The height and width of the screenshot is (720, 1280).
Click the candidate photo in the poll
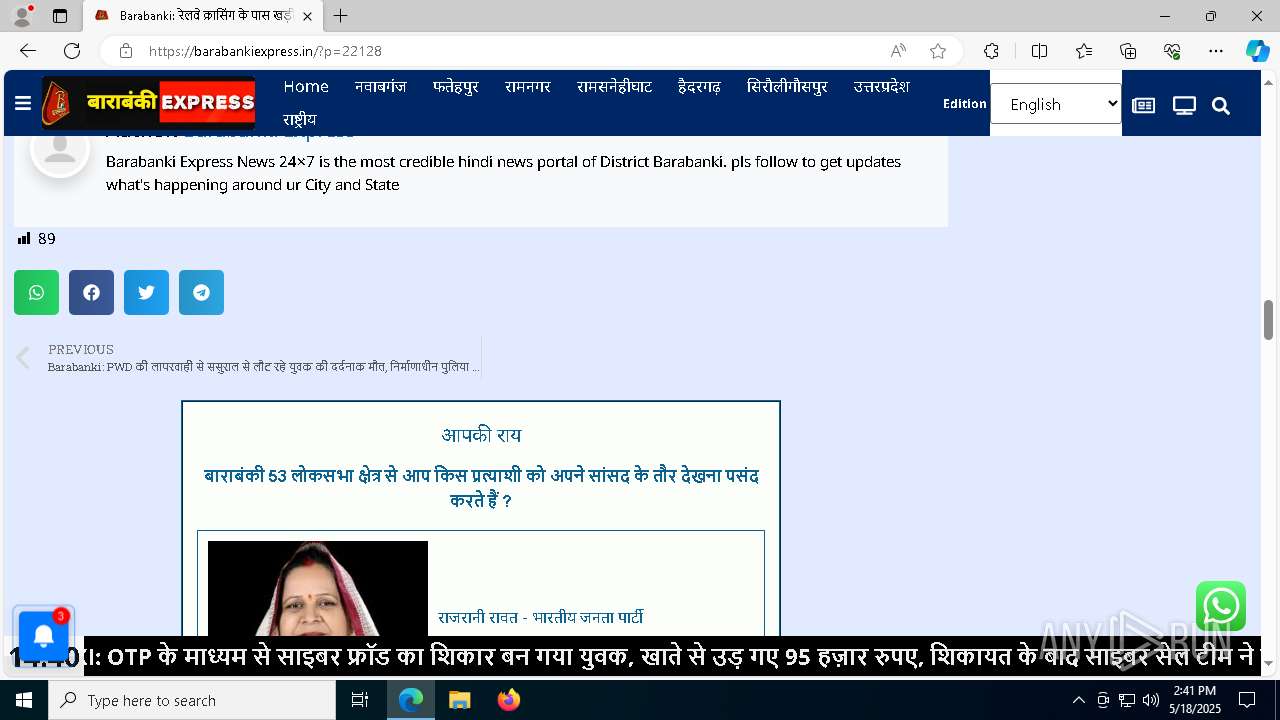318,588
